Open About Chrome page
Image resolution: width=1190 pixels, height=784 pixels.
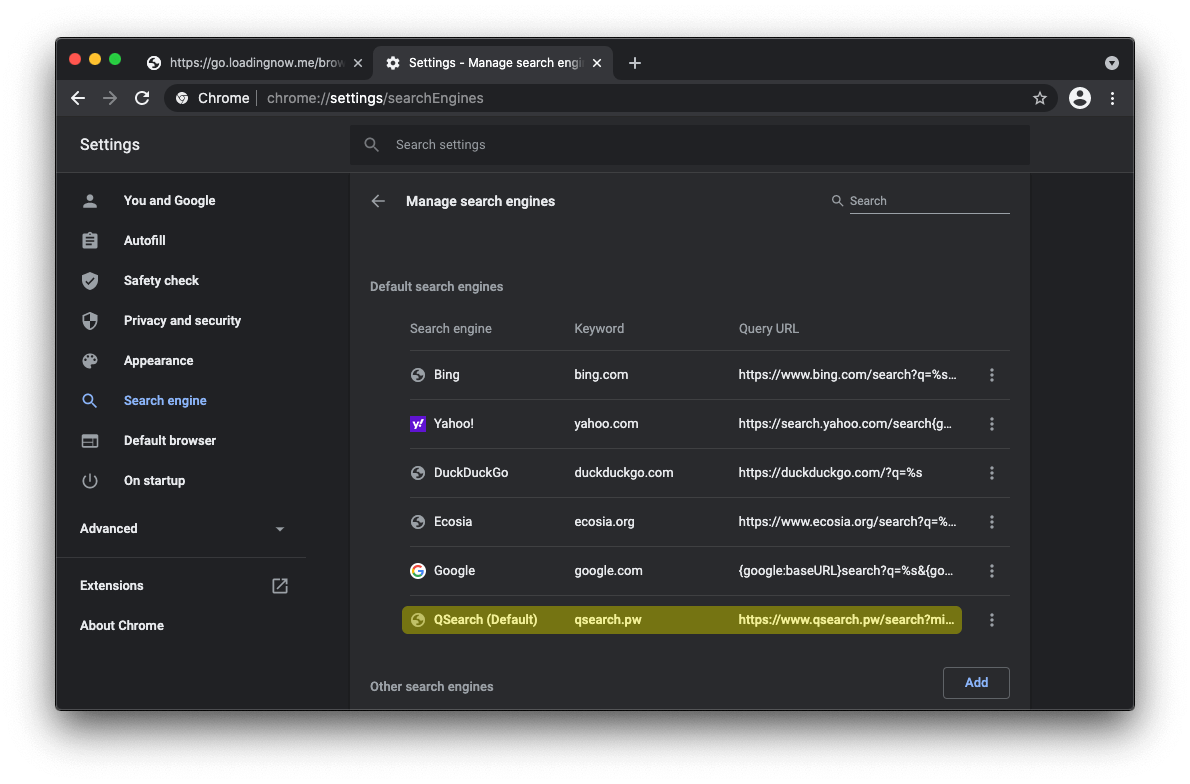[121, 626]
